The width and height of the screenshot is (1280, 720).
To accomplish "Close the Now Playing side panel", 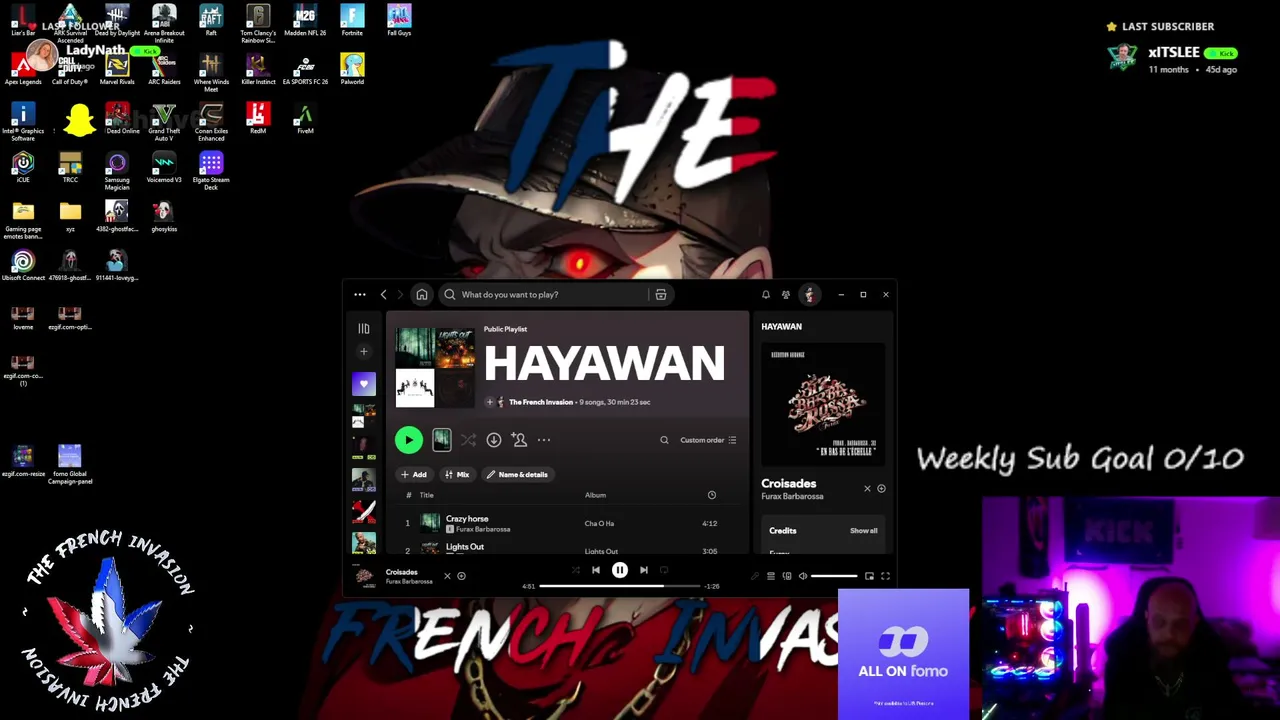I will 867,489.
